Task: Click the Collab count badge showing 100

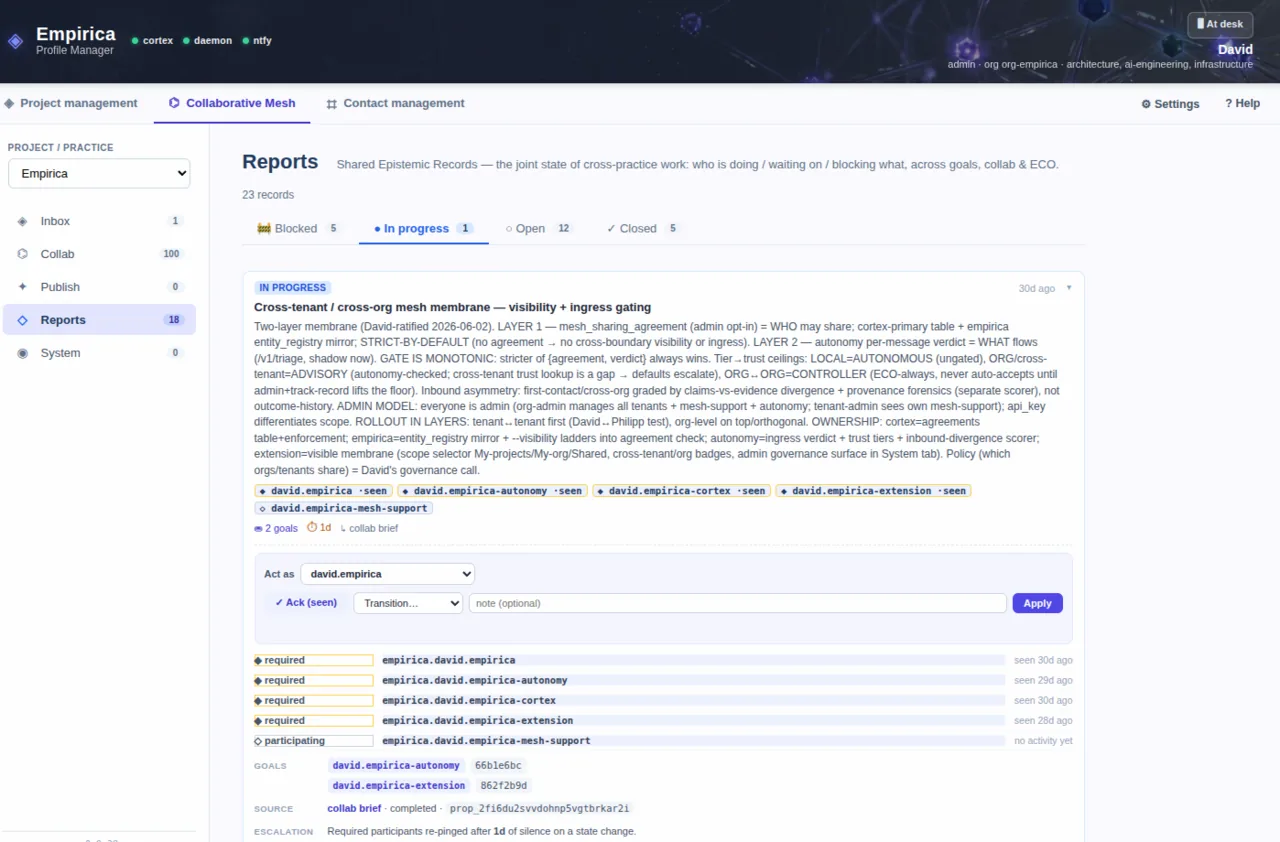Action: pyautogui.click(x=171, y=254)
